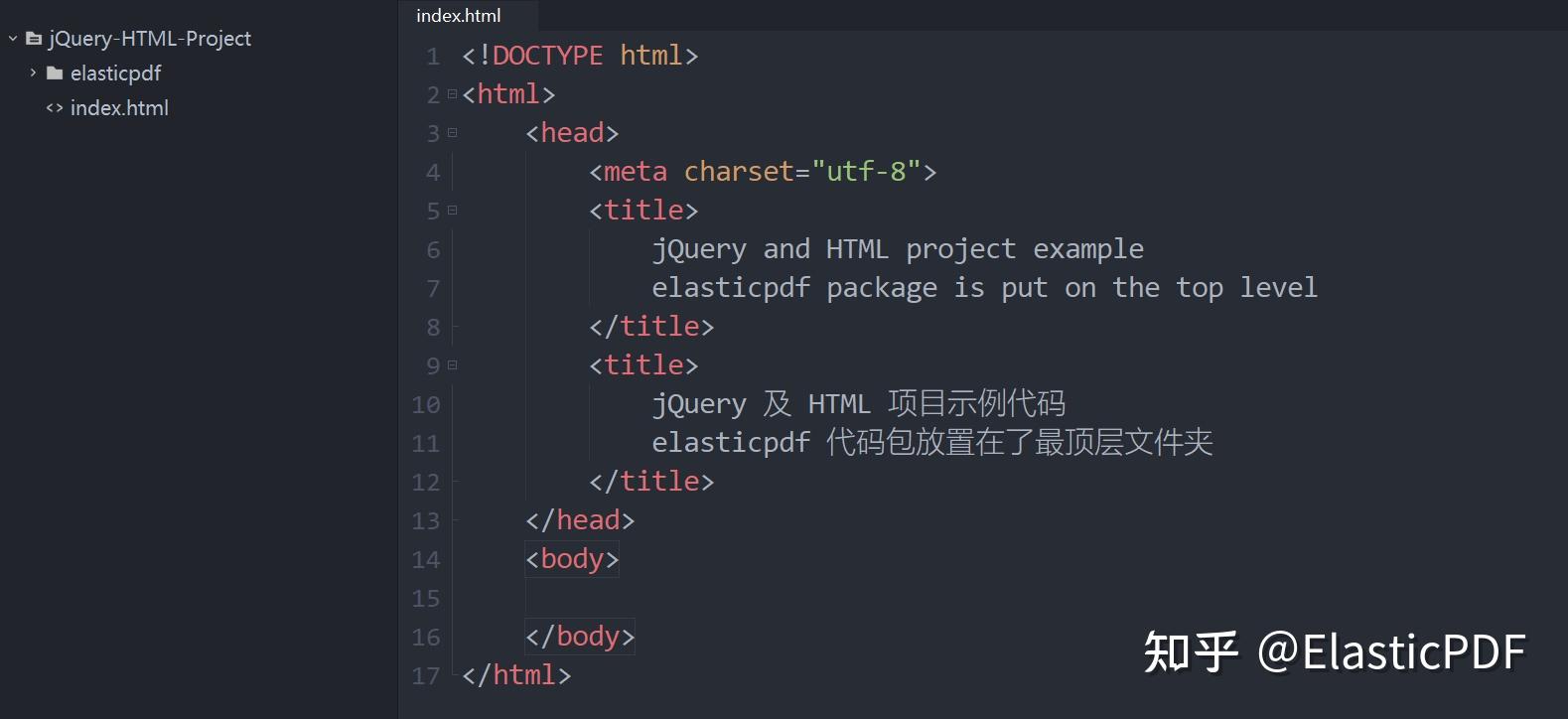Image resolution: width=1568 pixels, height=719 pixels.
Task: Select elasticpdf folder name in tree
Action: 115,73
